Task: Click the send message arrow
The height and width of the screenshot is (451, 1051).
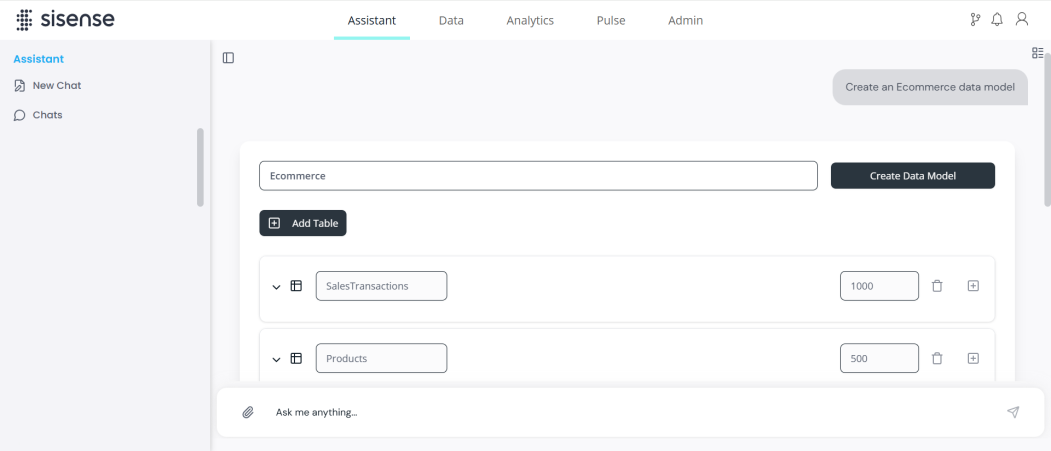Action: point(1013,412)
